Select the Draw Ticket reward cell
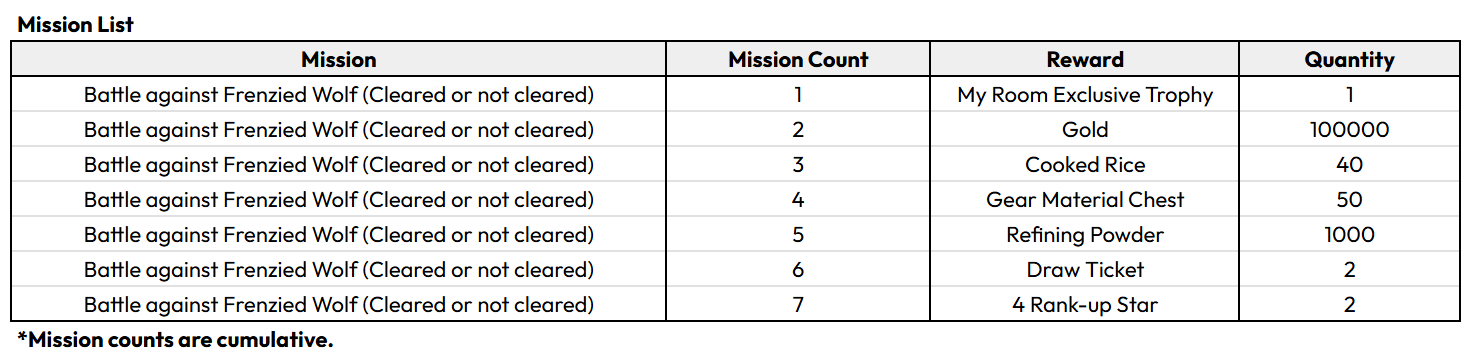Image resolution: width=1466 pixels, height=360 pixels. point(1085,270)
